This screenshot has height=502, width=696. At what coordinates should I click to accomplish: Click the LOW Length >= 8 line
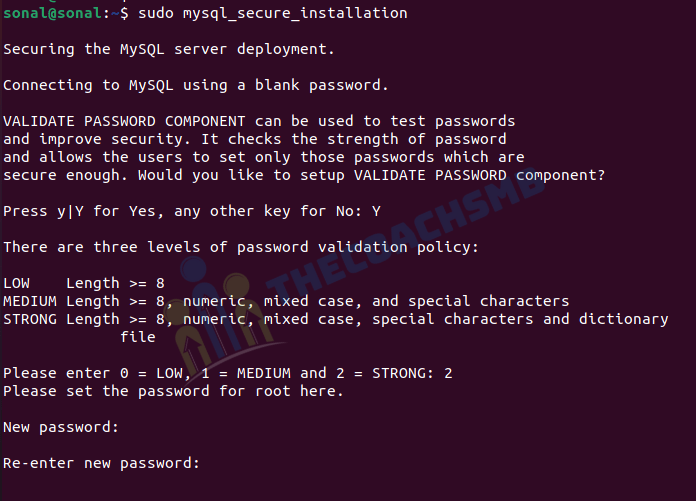[x=84, y=283]
